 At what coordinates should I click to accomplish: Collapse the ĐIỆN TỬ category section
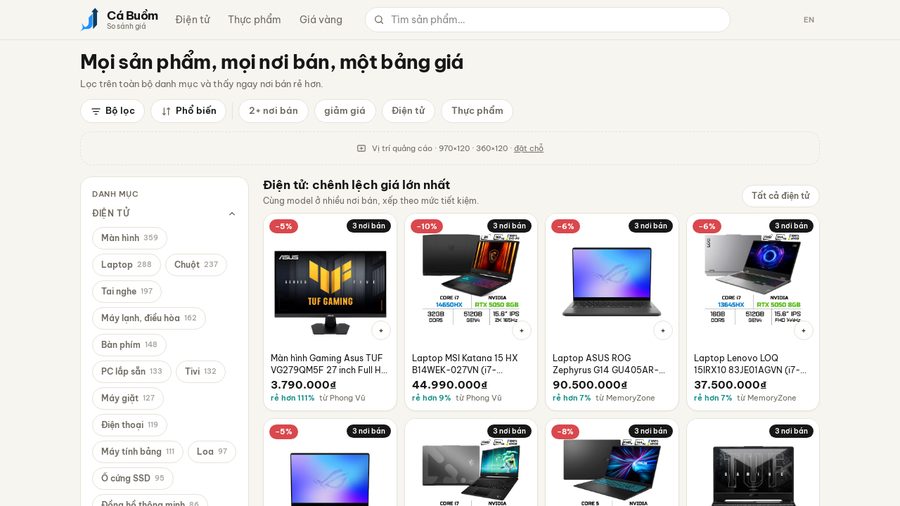[x=232, y=213]
